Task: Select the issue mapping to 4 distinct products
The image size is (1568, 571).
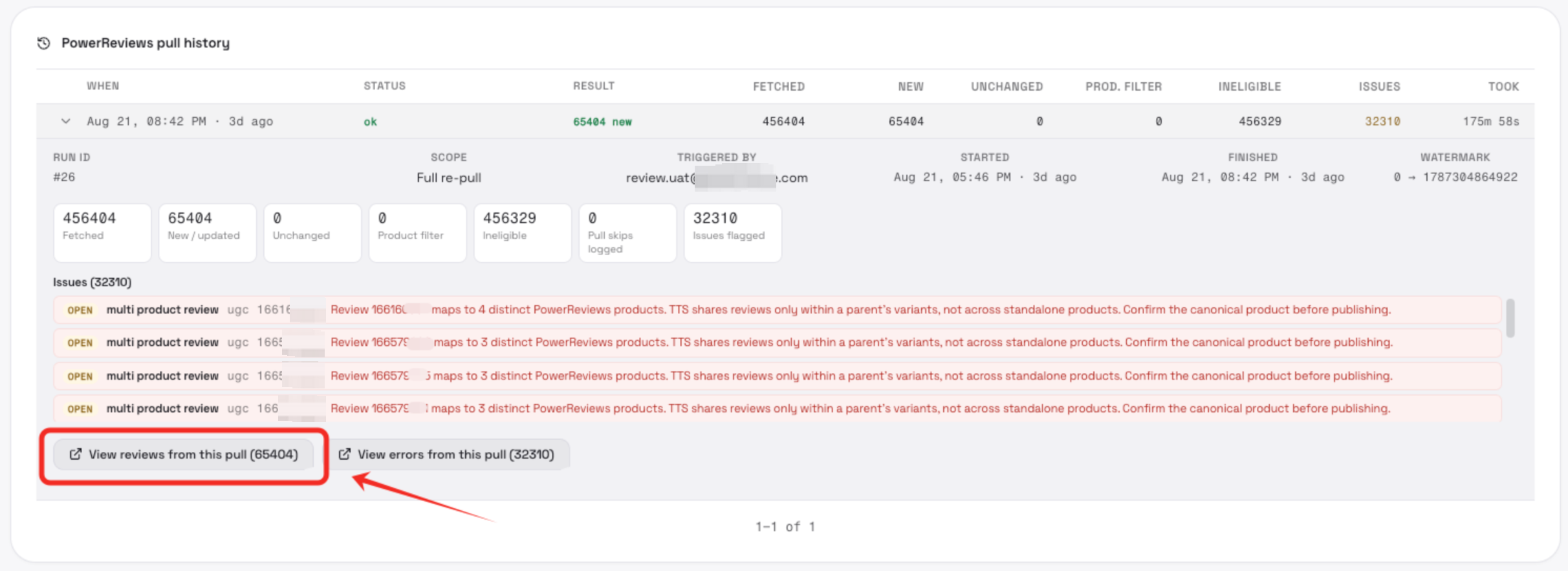Action: 777,309
